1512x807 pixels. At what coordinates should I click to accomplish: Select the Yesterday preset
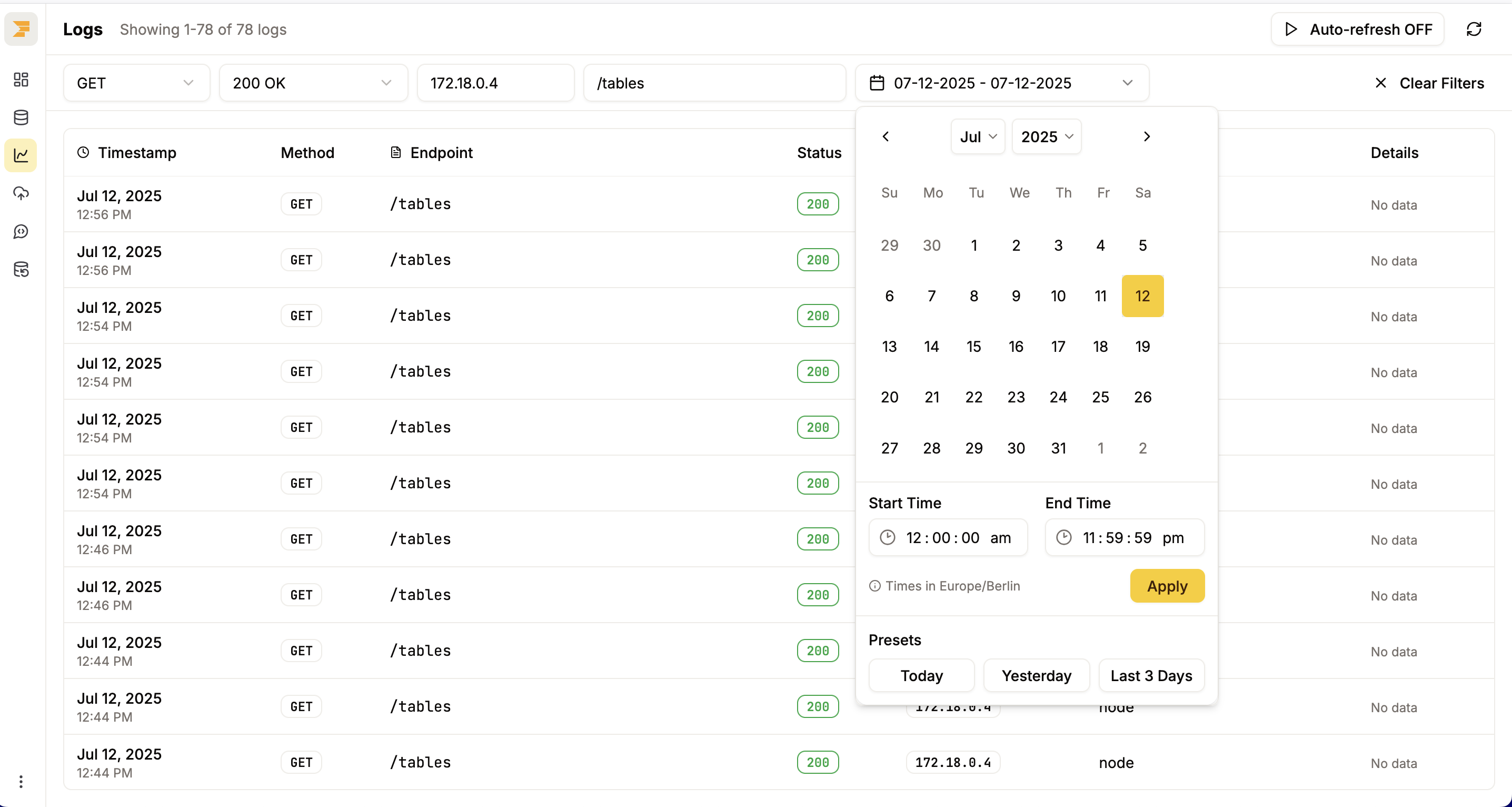1036,675
